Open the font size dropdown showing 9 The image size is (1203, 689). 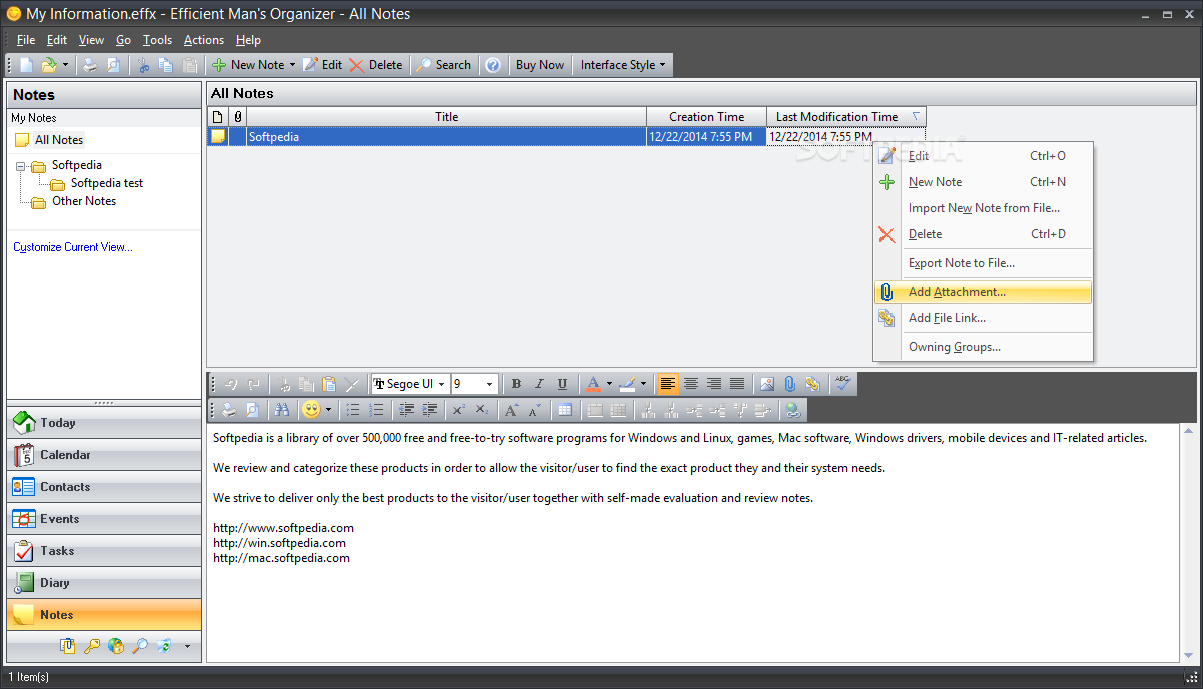[x=490, y=384]
